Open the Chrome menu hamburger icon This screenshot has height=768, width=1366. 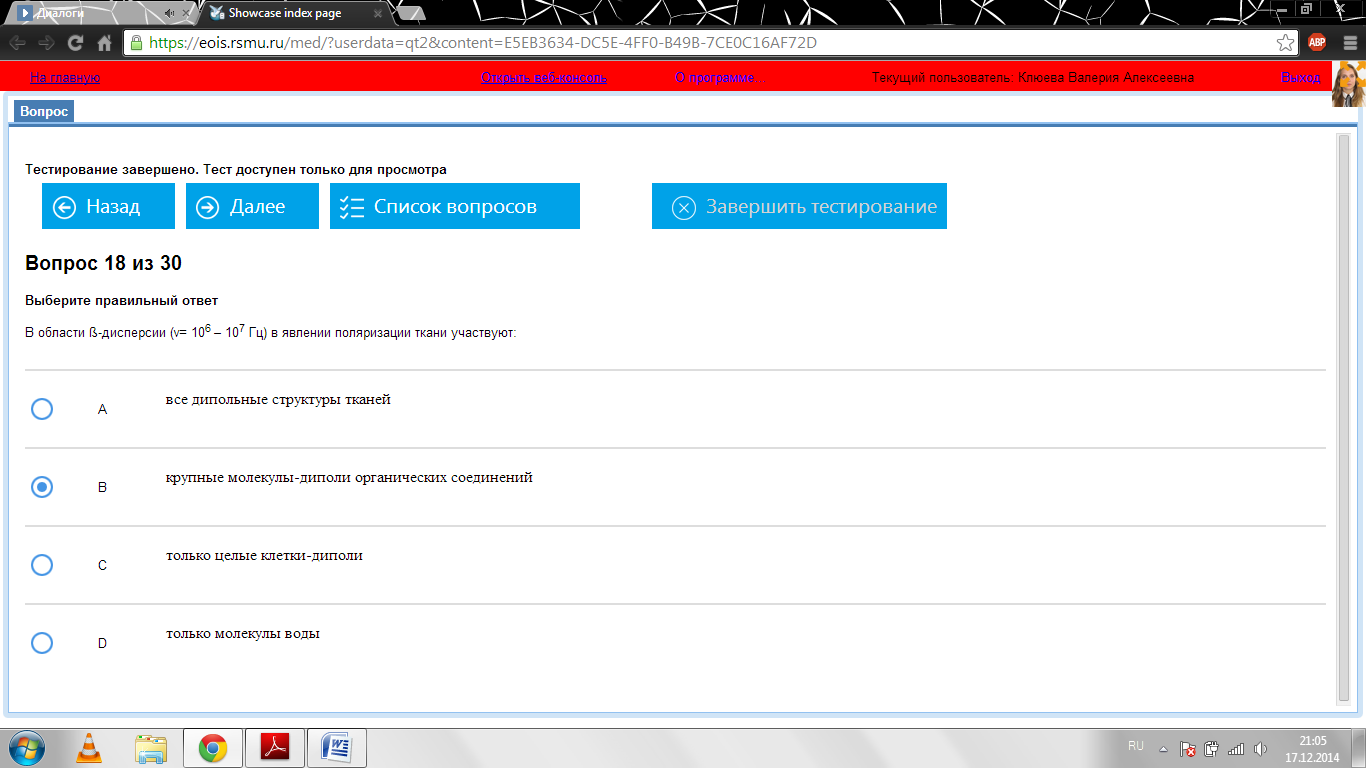click(x=1348, y=42)
